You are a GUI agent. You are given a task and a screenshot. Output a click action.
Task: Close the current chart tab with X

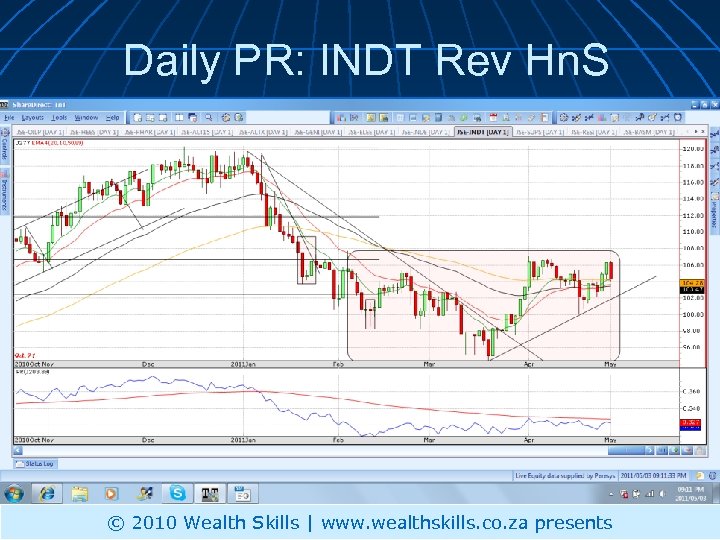pos(703,132)
